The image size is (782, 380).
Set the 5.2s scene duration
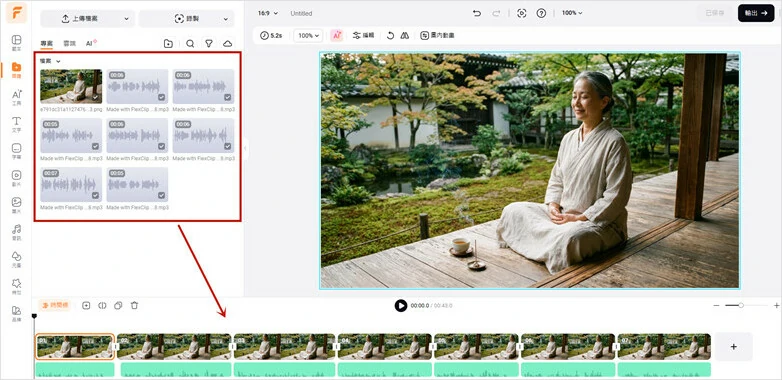click(x=271, y=35)
